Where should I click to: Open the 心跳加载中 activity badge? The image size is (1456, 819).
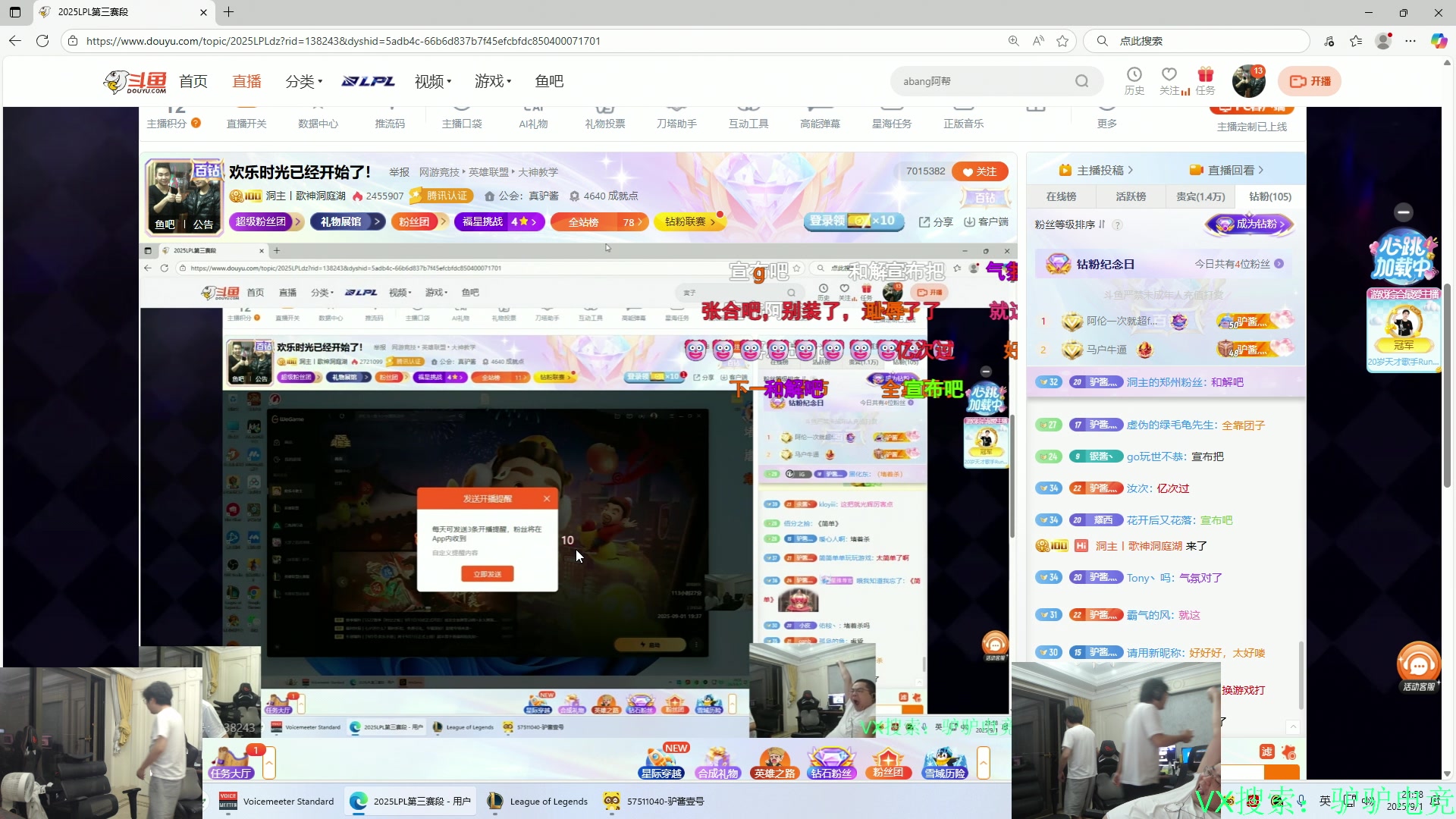(1403, 258)
